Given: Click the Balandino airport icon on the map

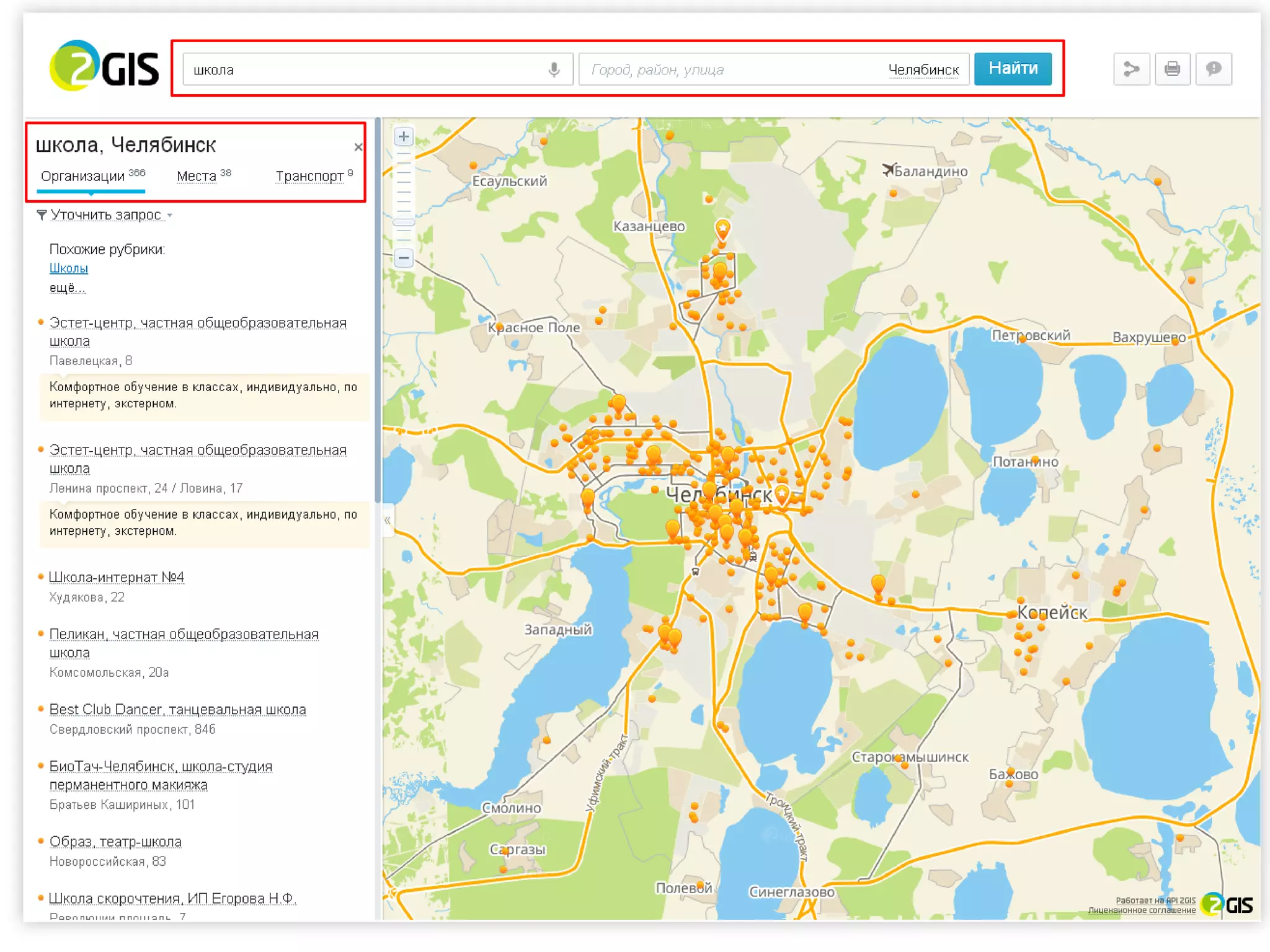Looking at the screenshot, I should (x=888, y=169).
